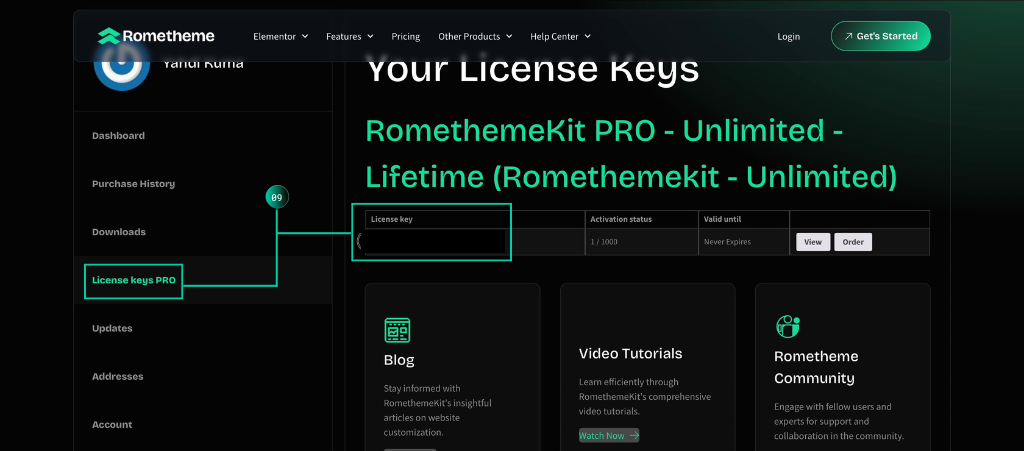Open Purchase History in the sidebar

point(133,184)
